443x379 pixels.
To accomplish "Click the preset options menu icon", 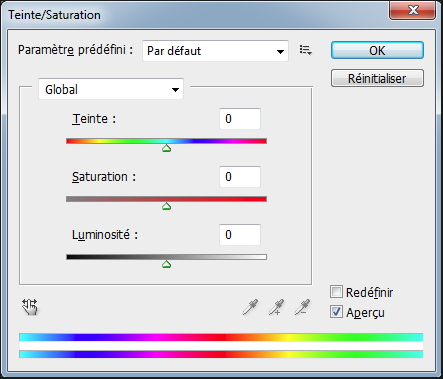I will point(305,50).
